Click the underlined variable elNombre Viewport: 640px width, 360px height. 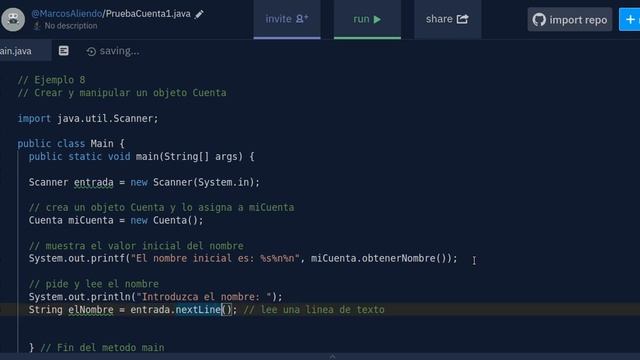click(x=91, y=310)
